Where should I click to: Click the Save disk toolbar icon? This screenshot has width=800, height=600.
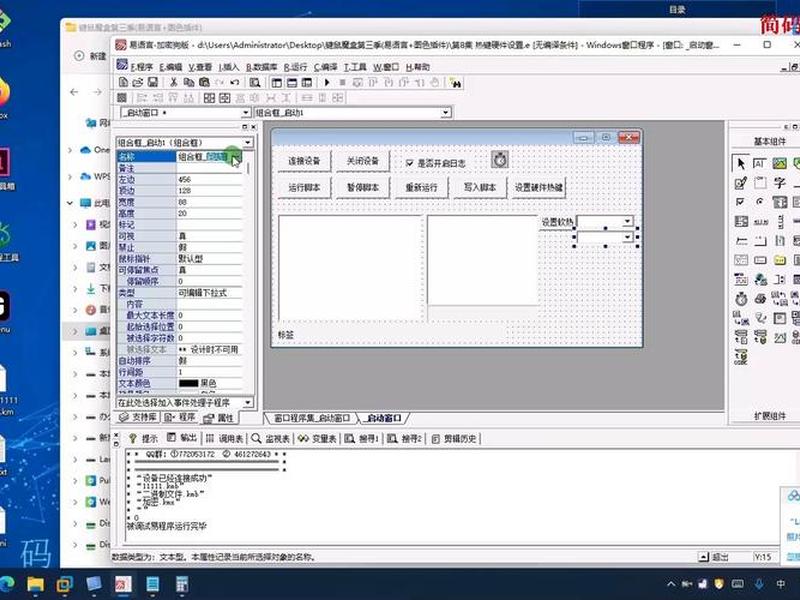tap(152, 82)
